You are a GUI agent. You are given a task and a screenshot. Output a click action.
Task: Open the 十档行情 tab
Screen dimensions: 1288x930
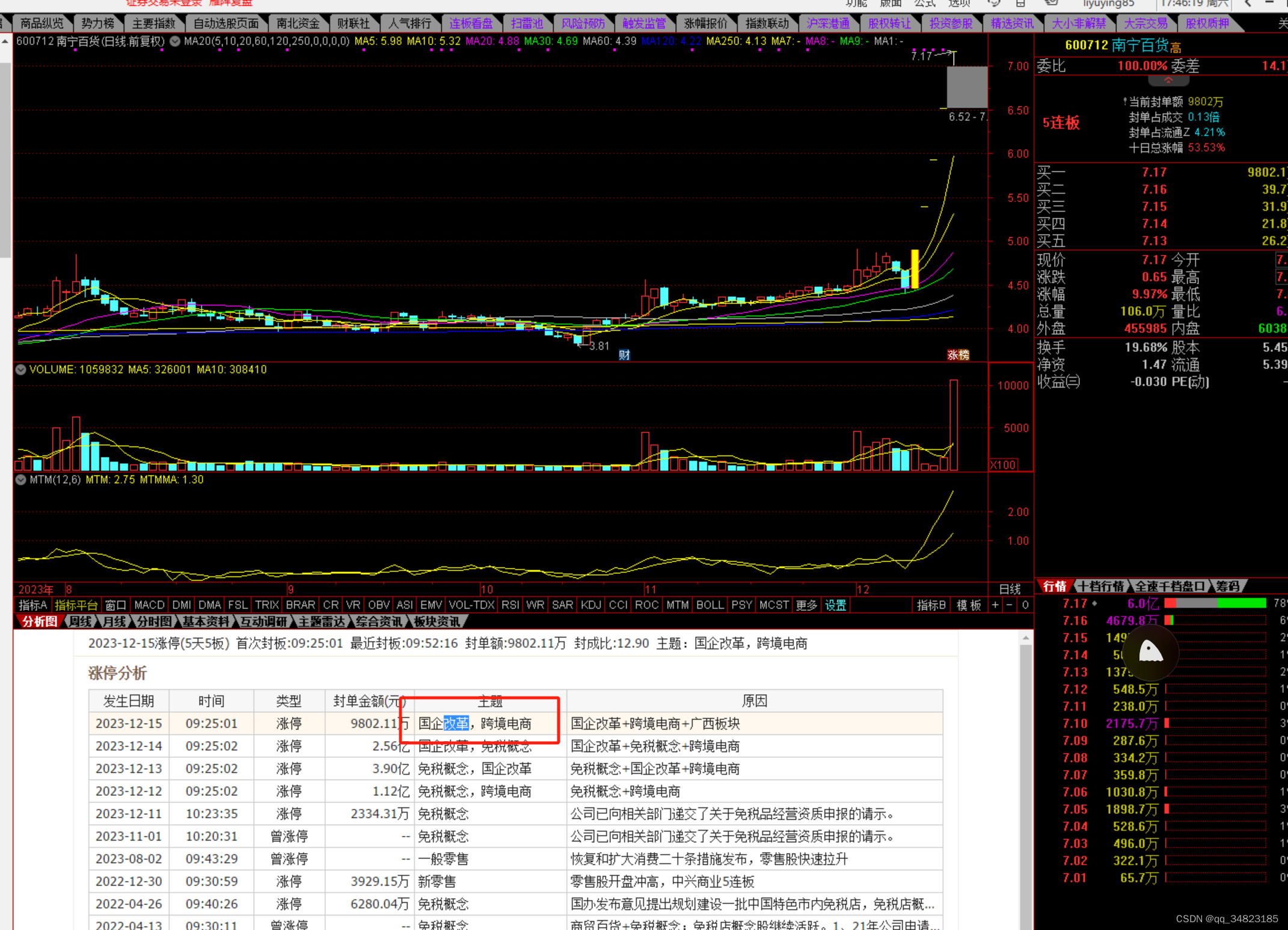1100,586
